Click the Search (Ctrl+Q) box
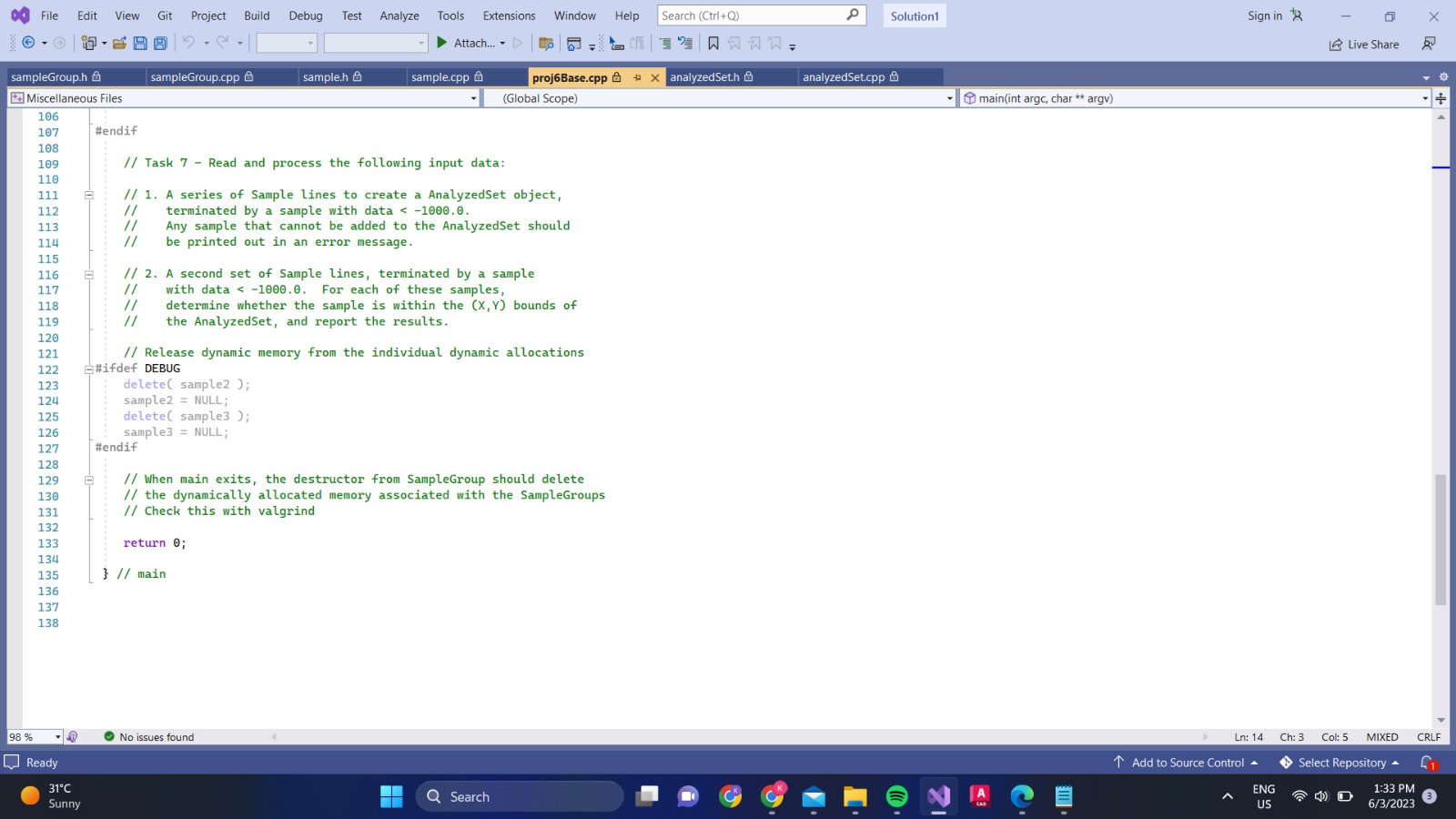The image size is (1456, 819). (761, 15)
